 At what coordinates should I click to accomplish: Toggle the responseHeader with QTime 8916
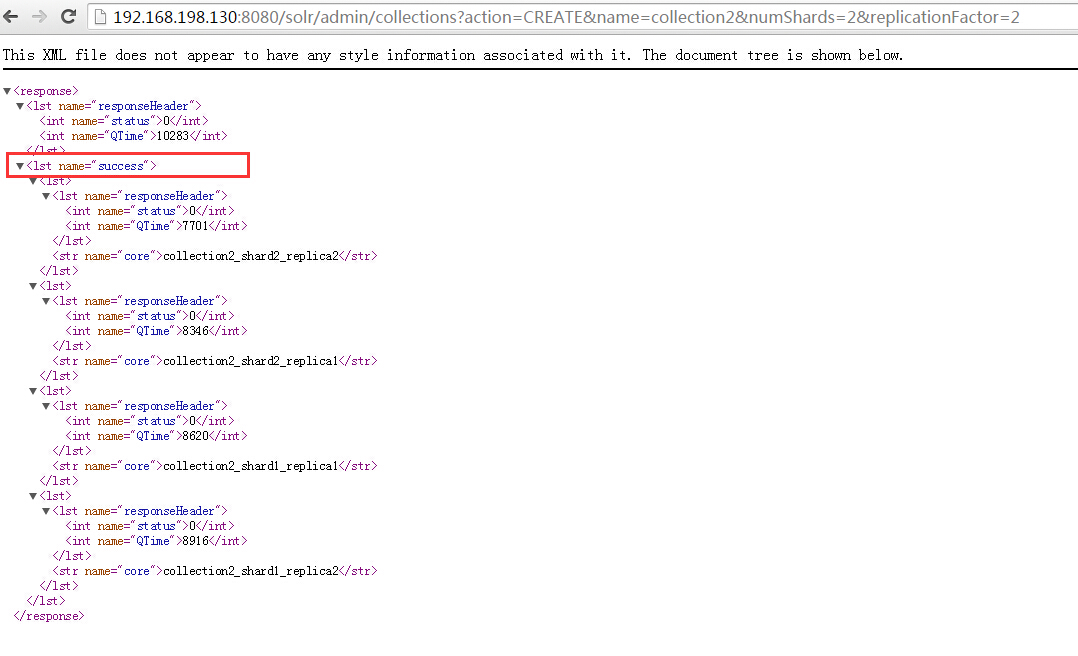46,510
